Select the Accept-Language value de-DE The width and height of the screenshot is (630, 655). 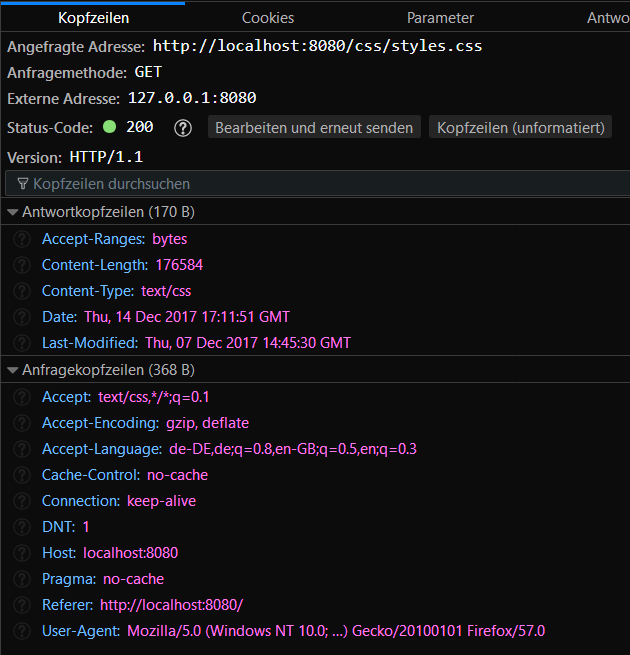[293, 449]
